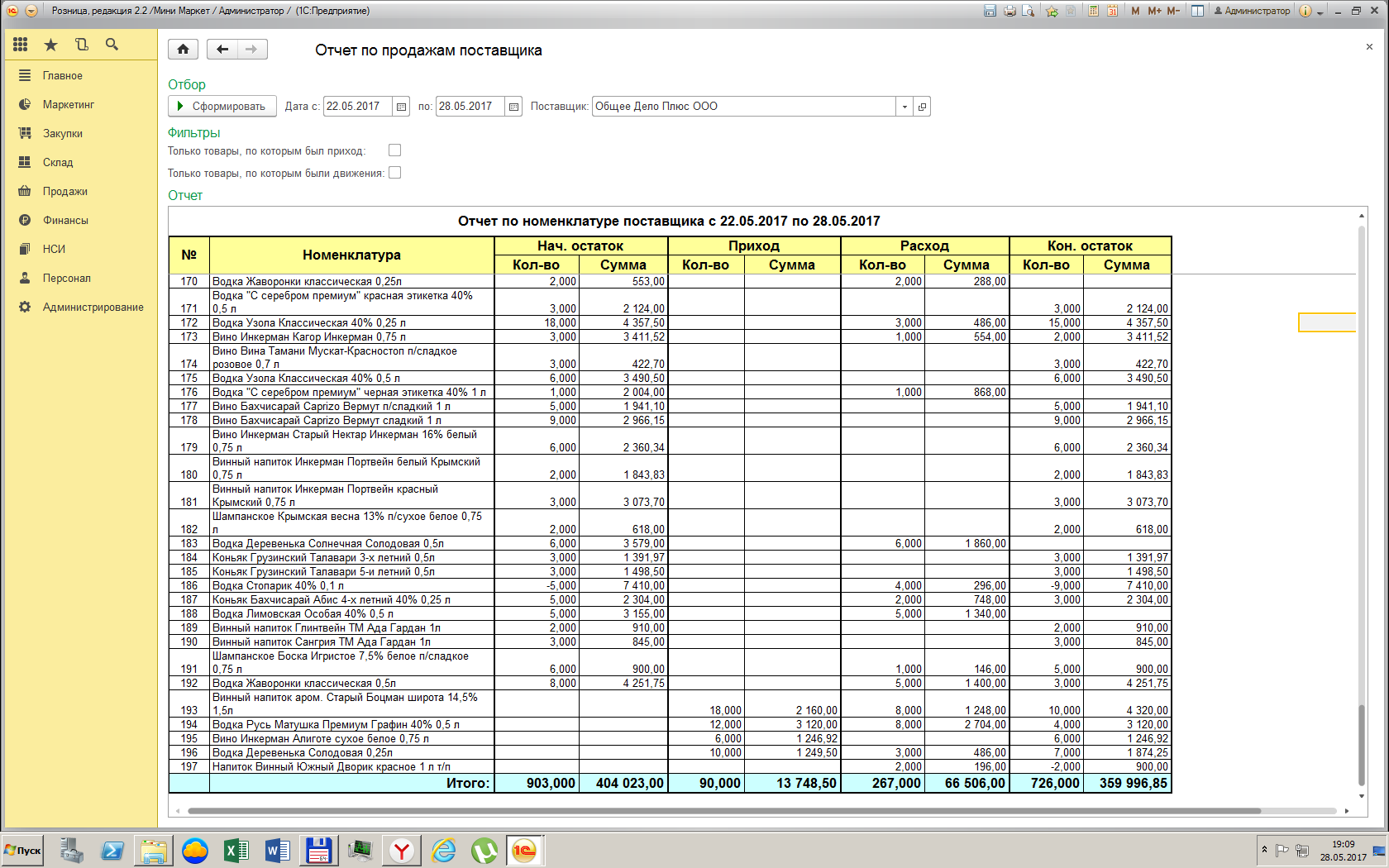
Task: Navigate back with the left arrow
Action: click(x=222, y=50)
